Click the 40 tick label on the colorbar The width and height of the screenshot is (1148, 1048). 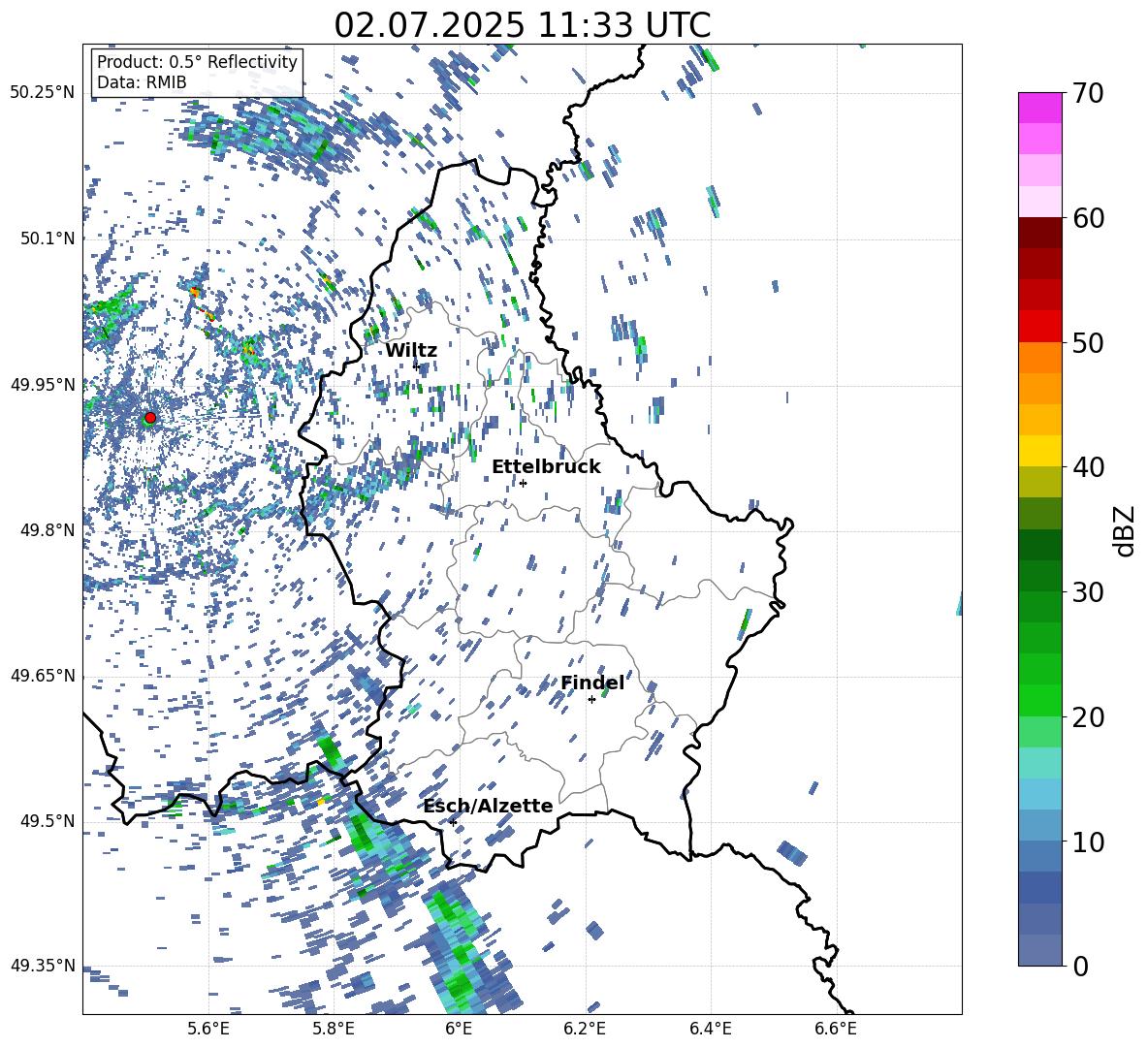1088,467
